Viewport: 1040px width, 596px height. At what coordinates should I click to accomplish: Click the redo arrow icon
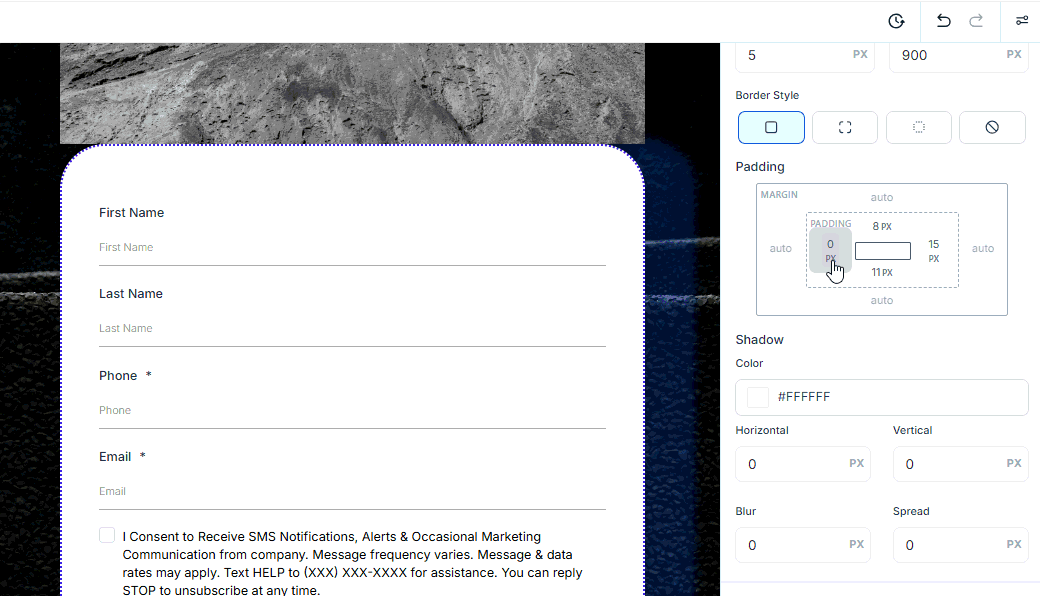coord(976,21)
